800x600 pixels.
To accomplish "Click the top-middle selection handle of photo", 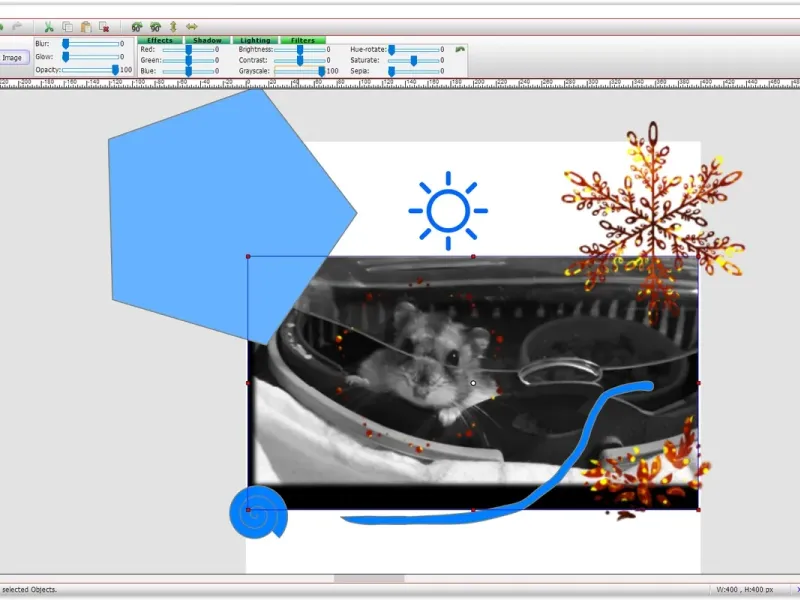I will [x=473, y=257].
